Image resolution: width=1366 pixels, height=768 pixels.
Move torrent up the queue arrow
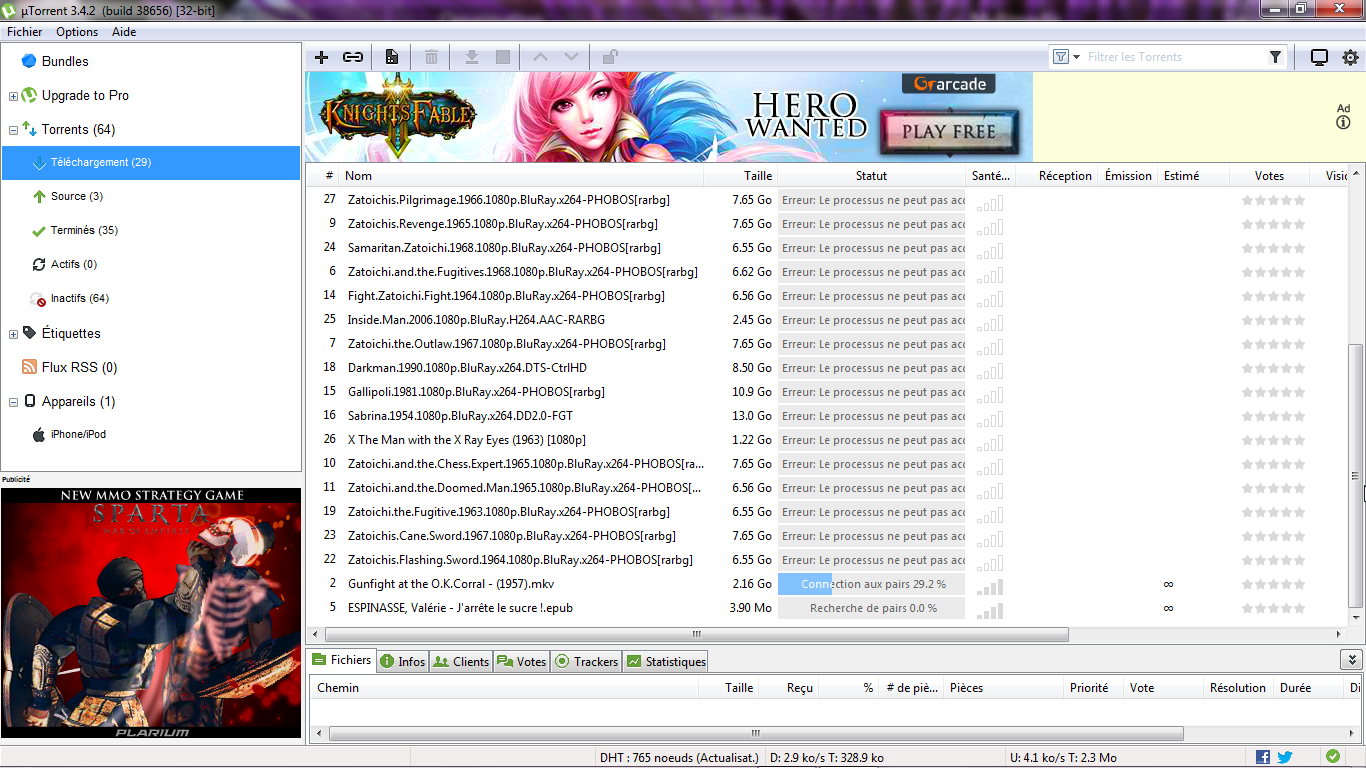click(x=541, y=57)
